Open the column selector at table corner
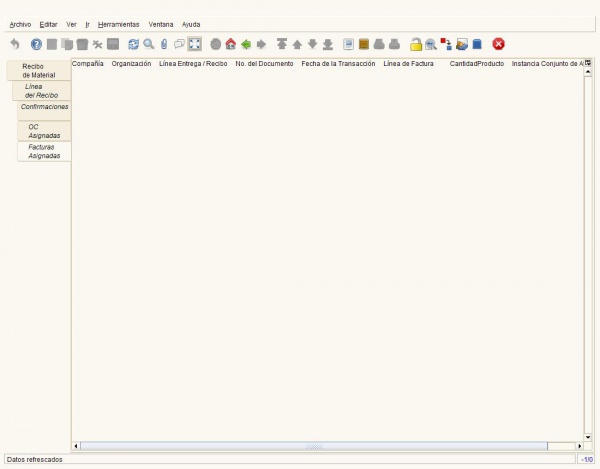The height and width of the screenshot is (469, 600). click(588, 63)
